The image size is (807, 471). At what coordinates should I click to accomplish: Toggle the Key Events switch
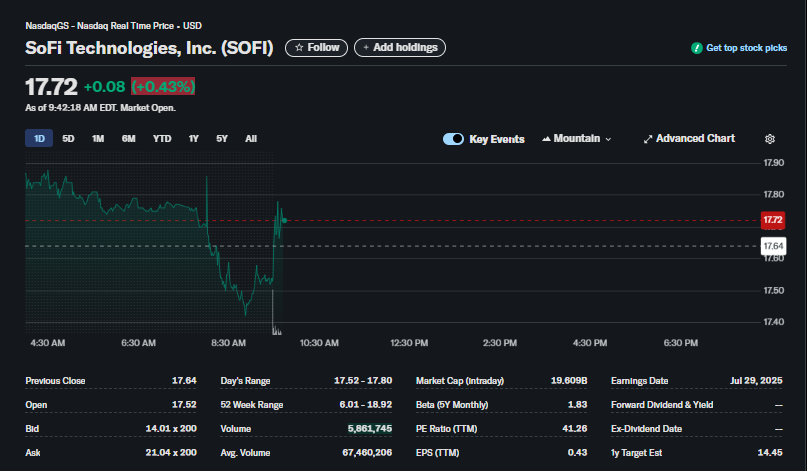453,139
